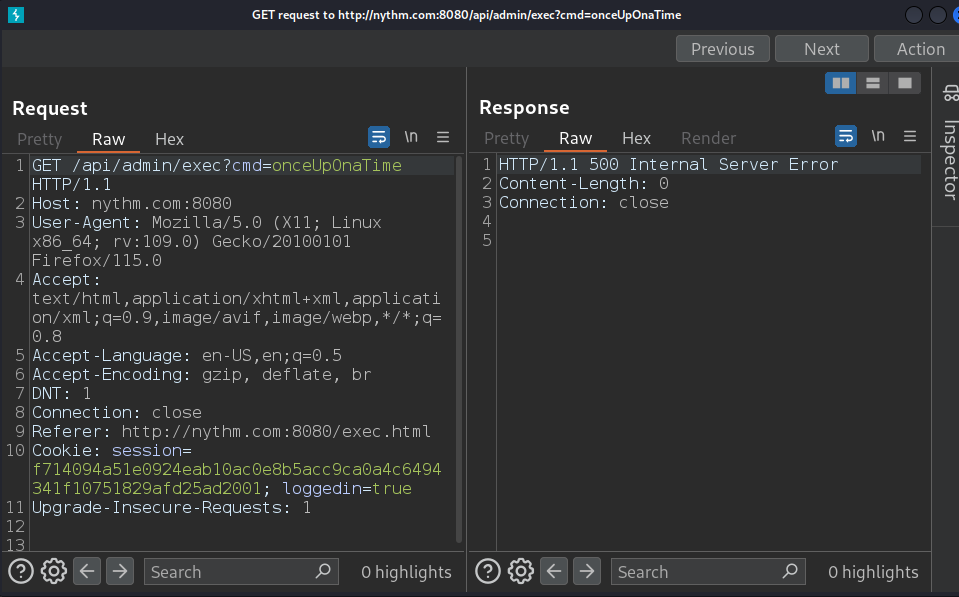The width and height of the screenshot is (959, 597).
Task: Click the Request previous match arrow
Action: pos(88,571)
